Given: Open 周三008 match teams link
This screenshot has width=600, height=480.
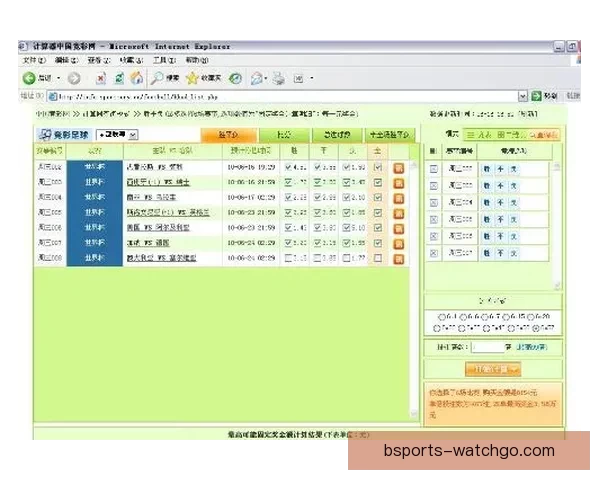Looking at the screenshot, I should pyautogui.click(x=161, y=258).
